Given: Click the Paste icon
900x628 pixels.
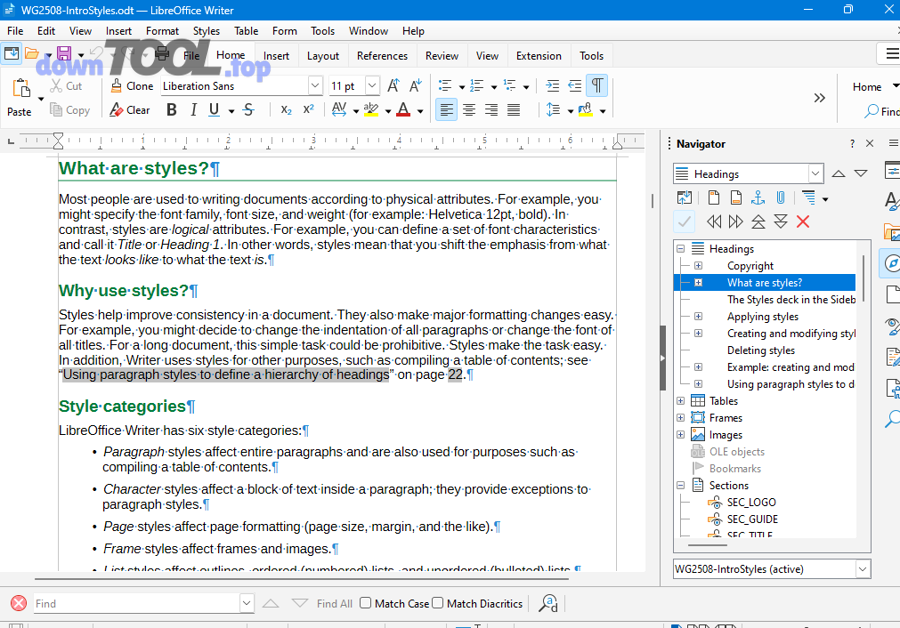Looking at the screenshot, I should tap(21, 89).
